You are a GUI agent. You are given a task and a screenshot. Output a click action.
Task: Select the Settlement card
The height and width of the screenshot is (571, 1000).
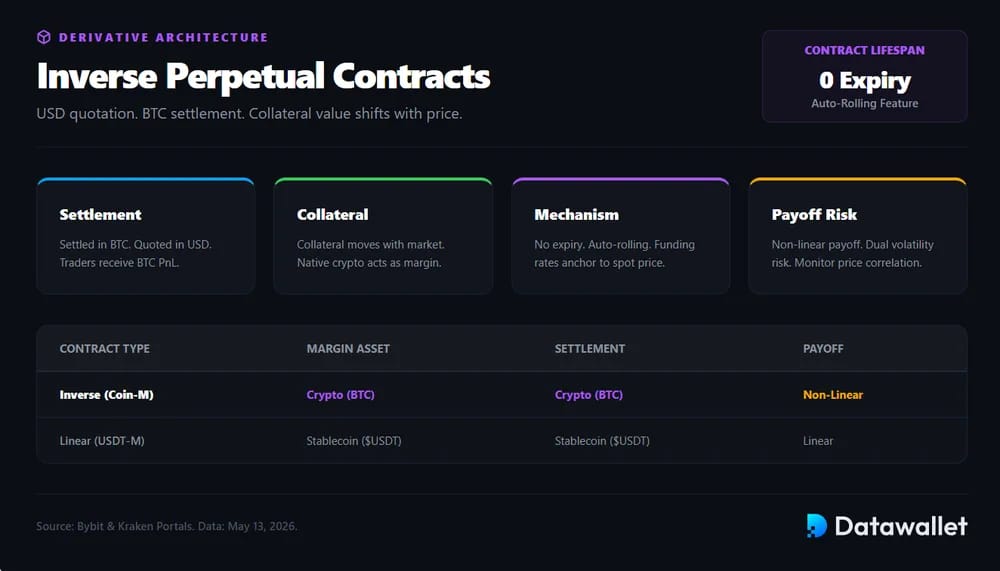146,236
